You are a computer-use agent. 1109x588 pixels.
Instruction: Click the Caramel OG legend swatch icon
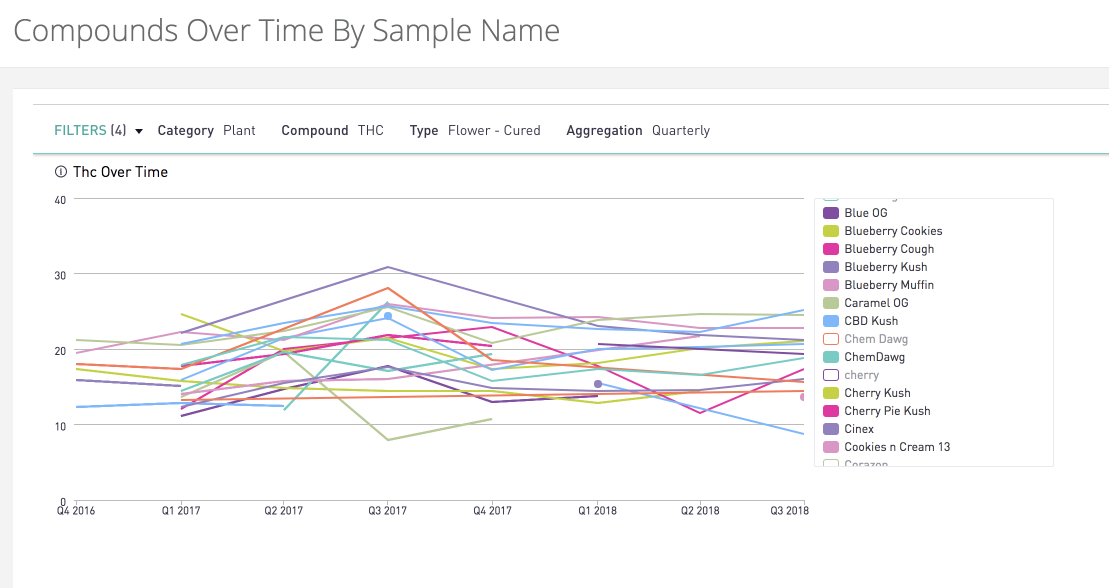click(830, 303)
